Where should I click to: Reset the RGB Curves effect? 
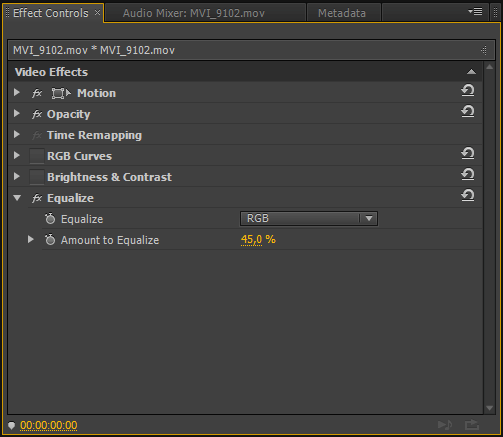[x=468, y=153]
